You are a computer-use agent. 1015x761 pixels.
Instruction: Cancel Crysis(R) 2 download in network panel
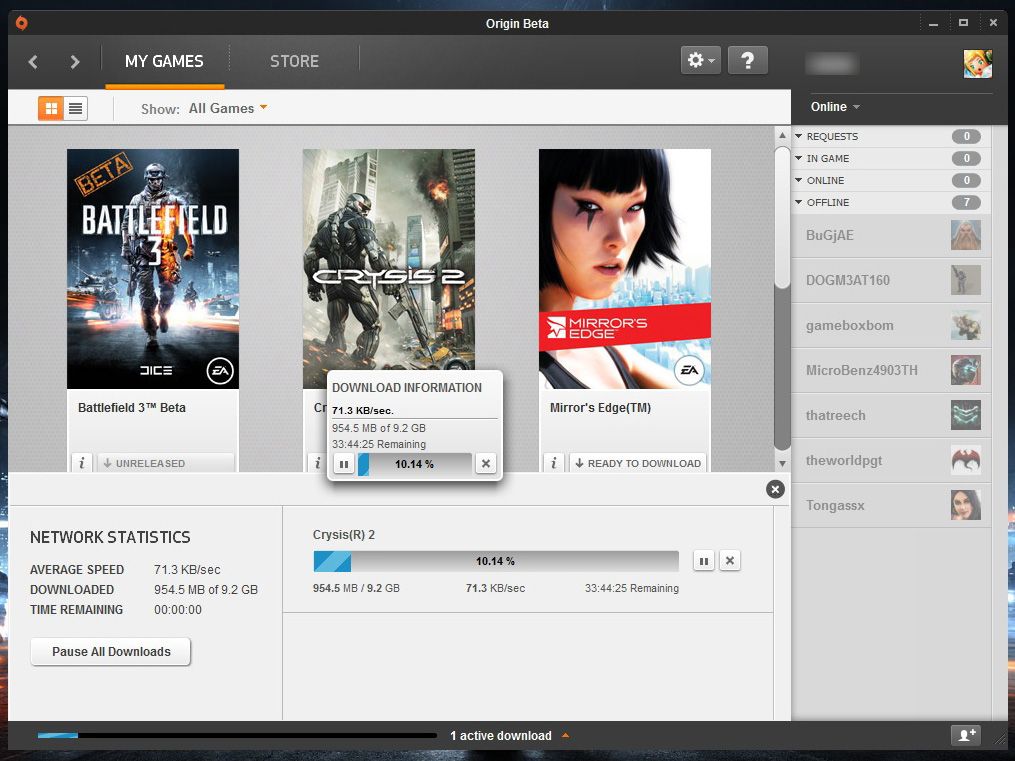(730, 561)
